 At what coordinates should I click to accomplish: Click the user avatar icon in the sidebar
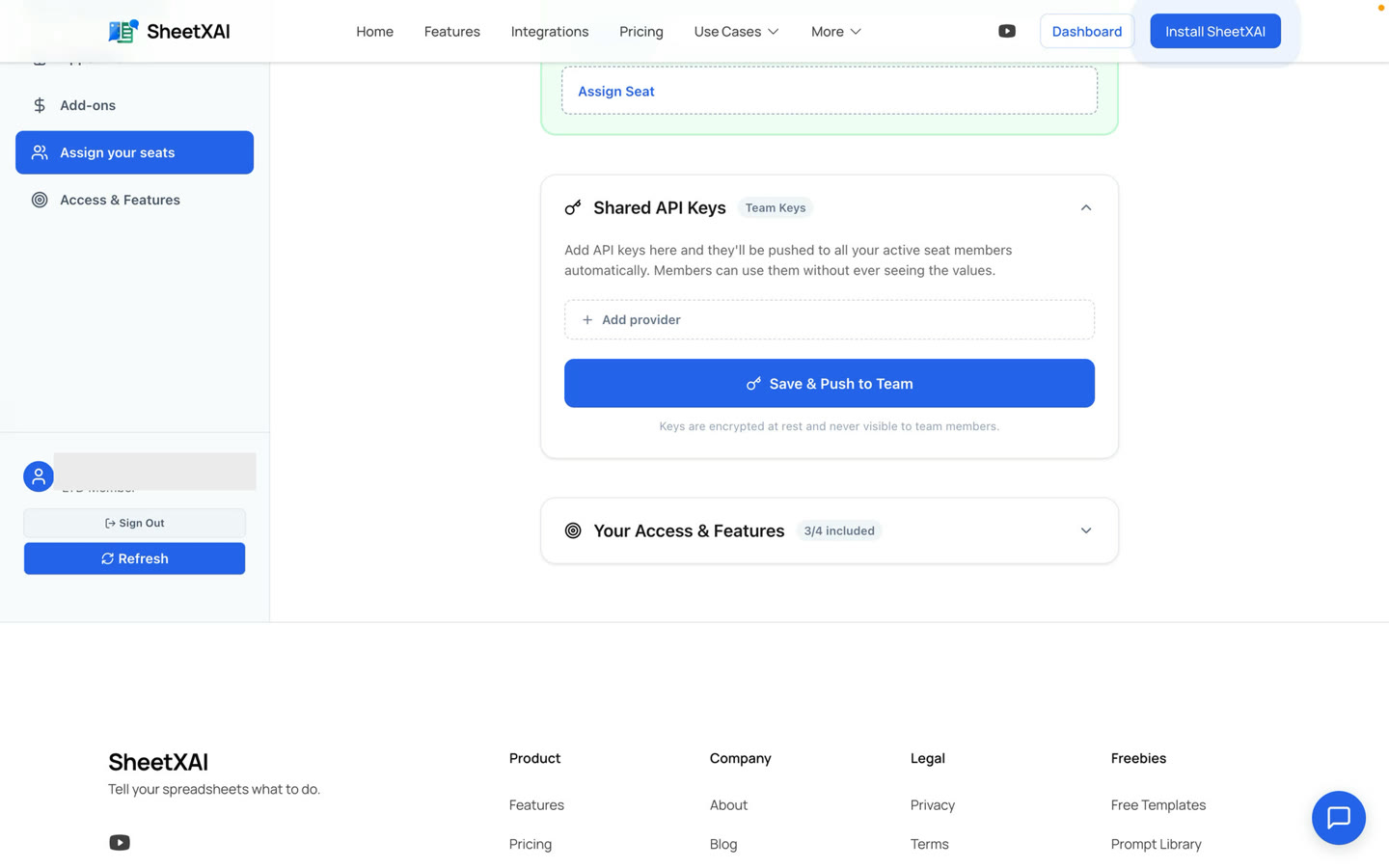coord(39,476)
